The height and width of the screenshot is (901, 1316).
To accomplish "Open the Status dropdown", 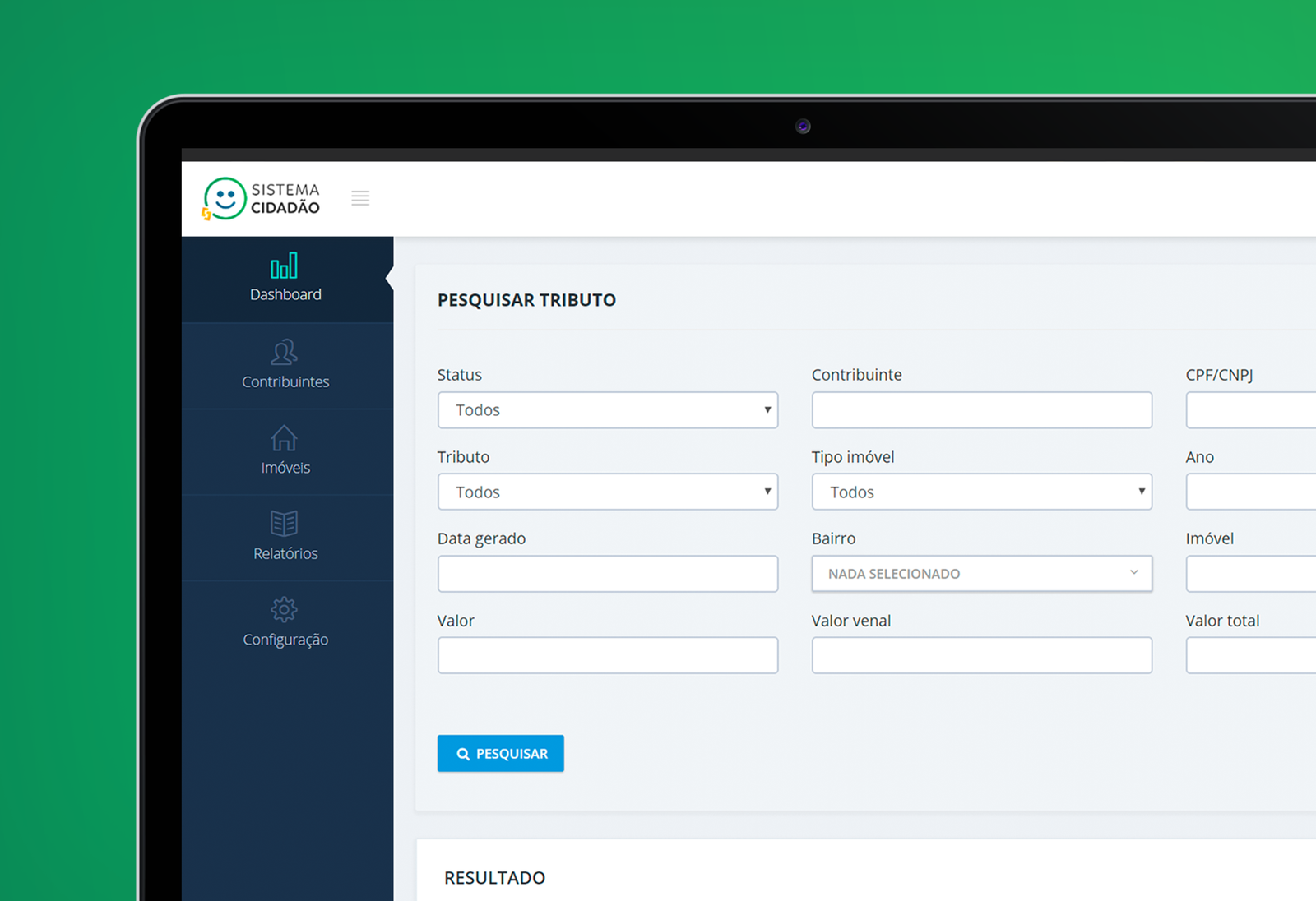I will tap(607, 410).
